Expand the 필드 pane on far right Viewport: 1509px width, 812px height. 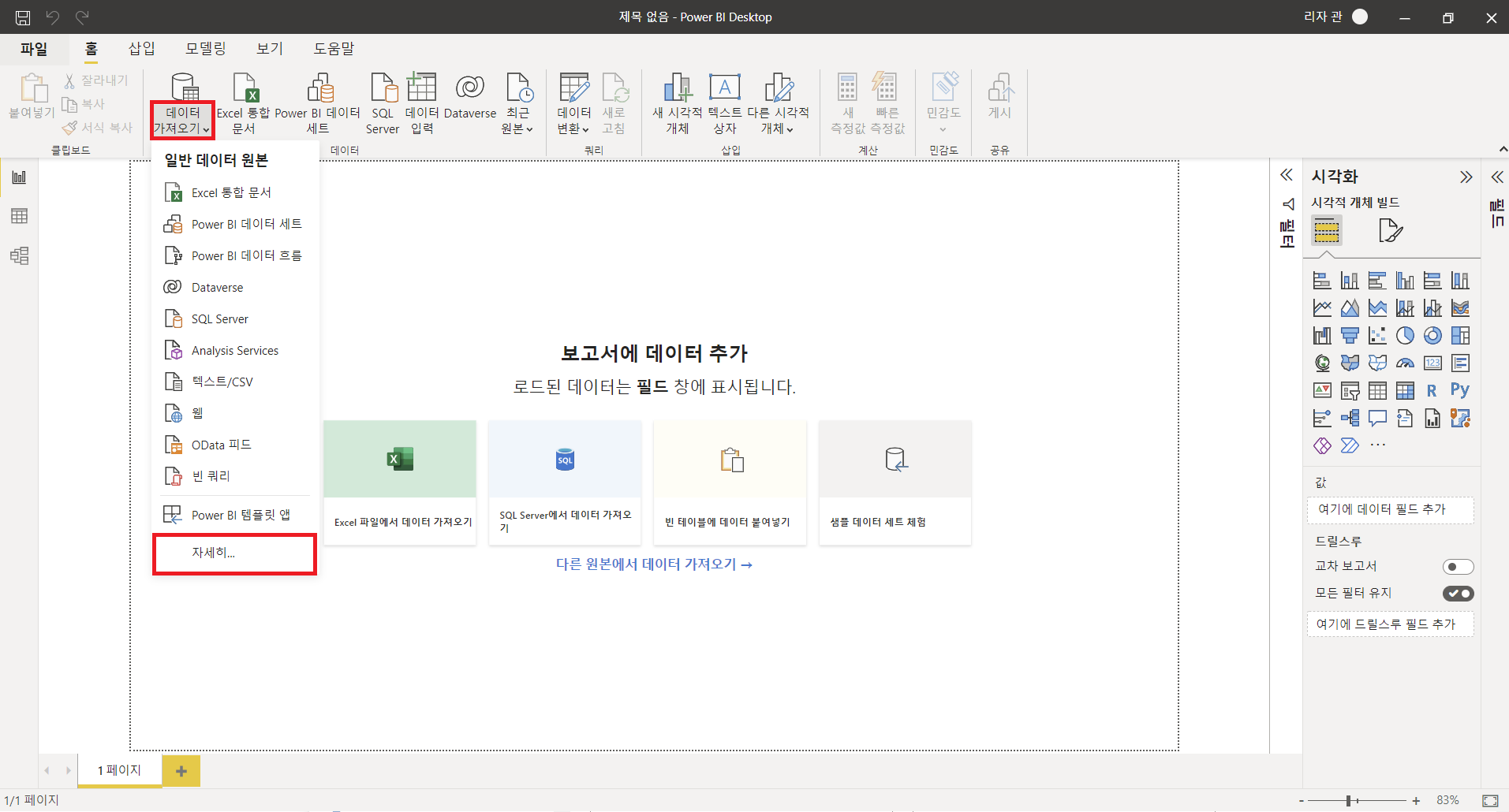[x=1497, y=177]
